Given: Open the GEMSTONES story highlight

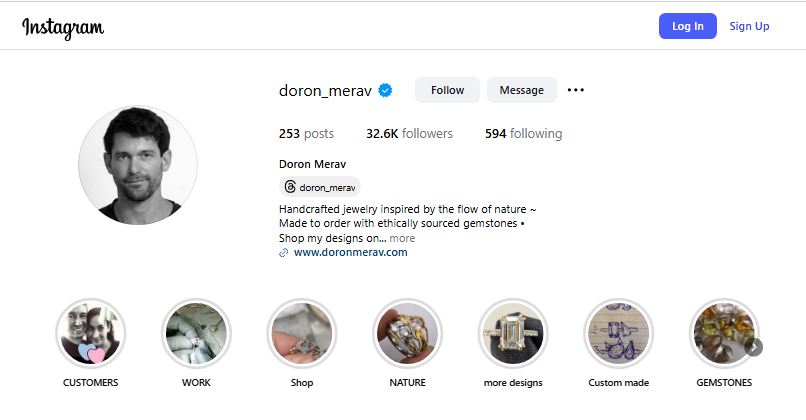Looking at the screenshot, I should click(723, 334).
